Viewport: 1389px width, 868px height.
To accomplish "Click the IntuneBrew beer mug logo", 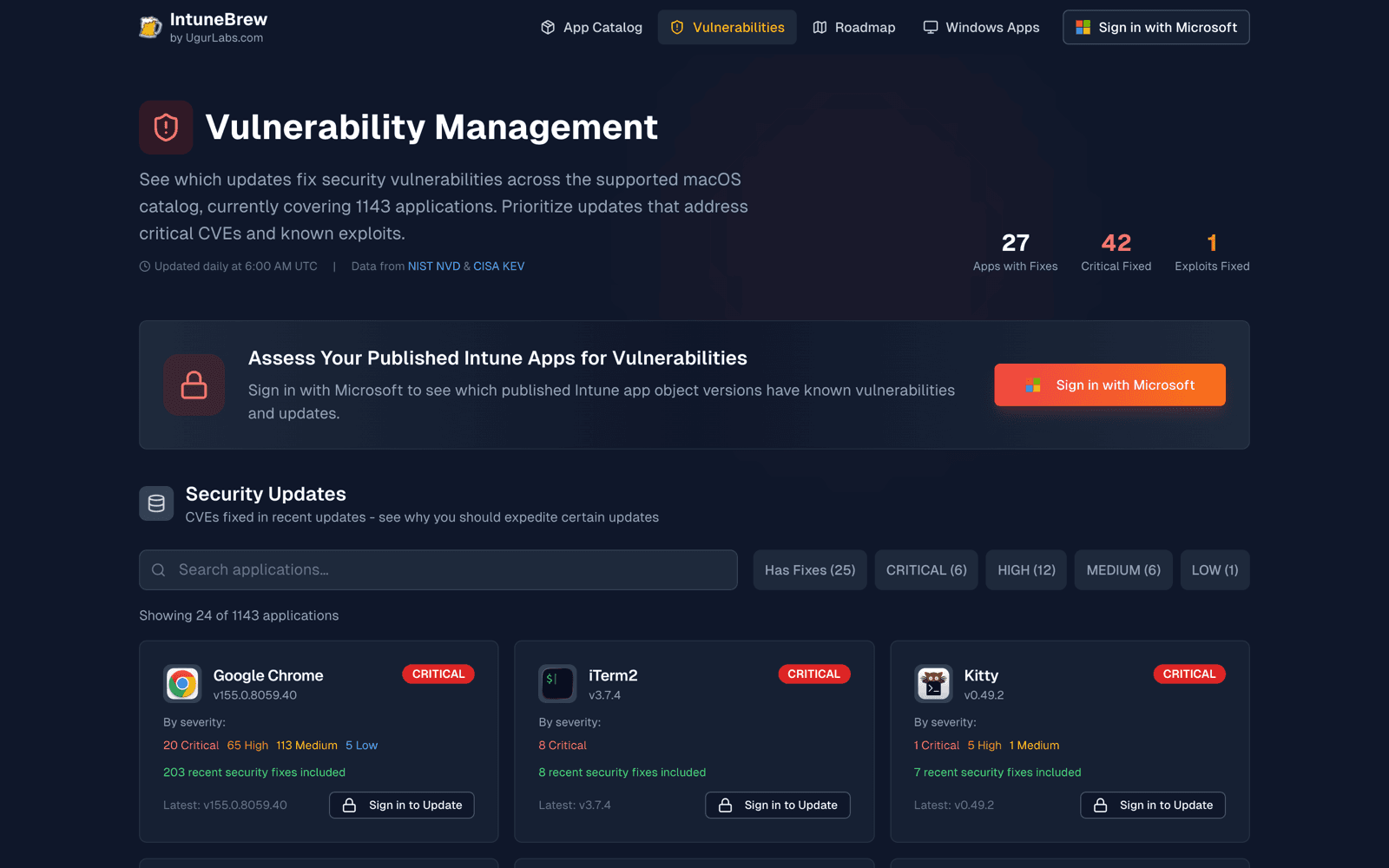I will click(x=150, y=28).
